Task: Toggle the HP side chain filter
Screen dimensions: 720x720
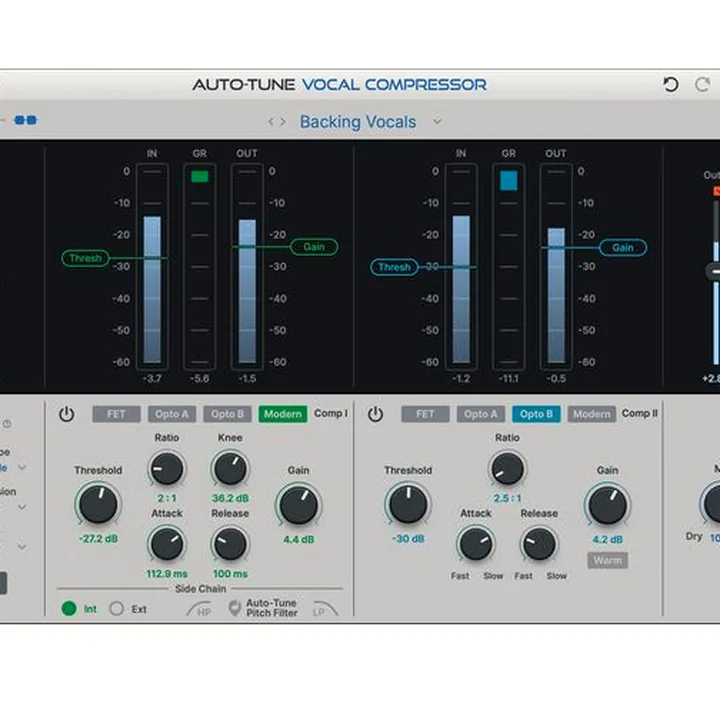Action: pyautogui.click(x=199, y=610)
